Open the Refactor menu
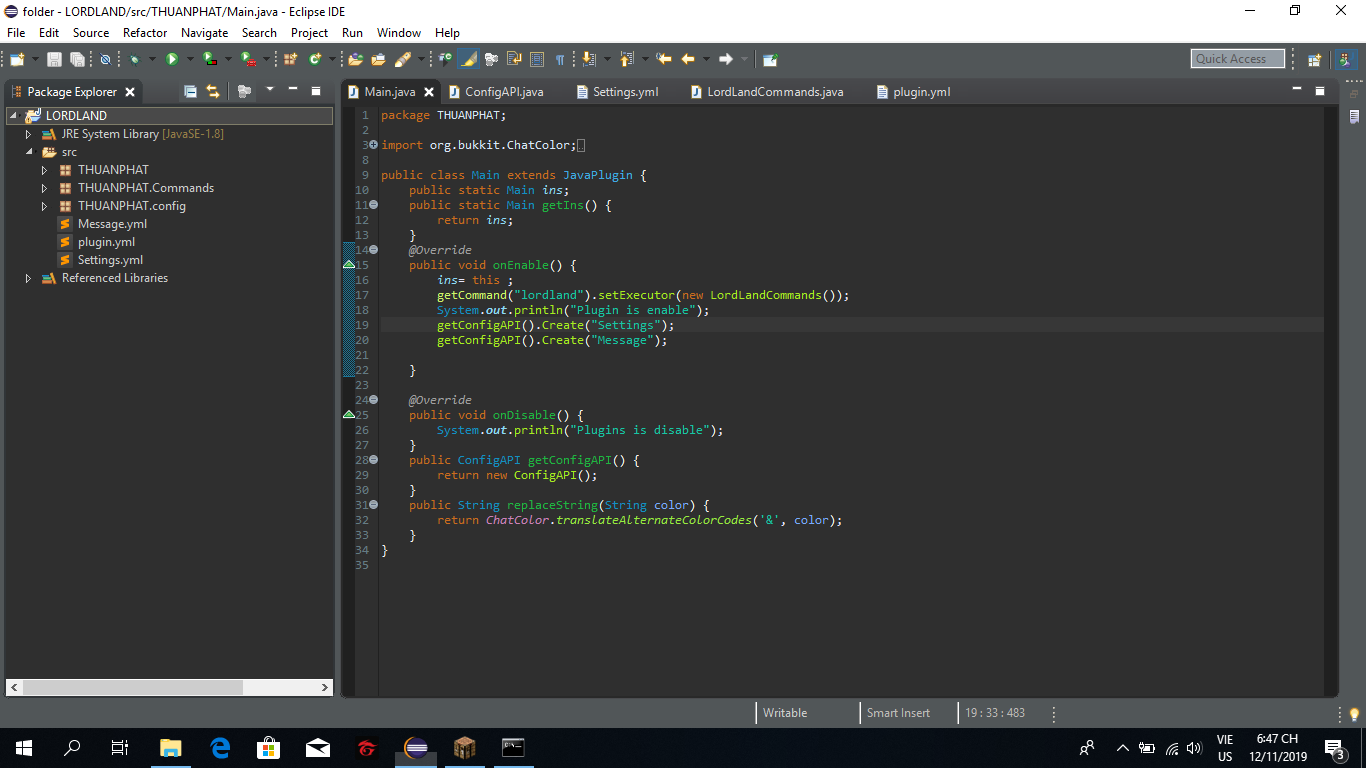 145,33
